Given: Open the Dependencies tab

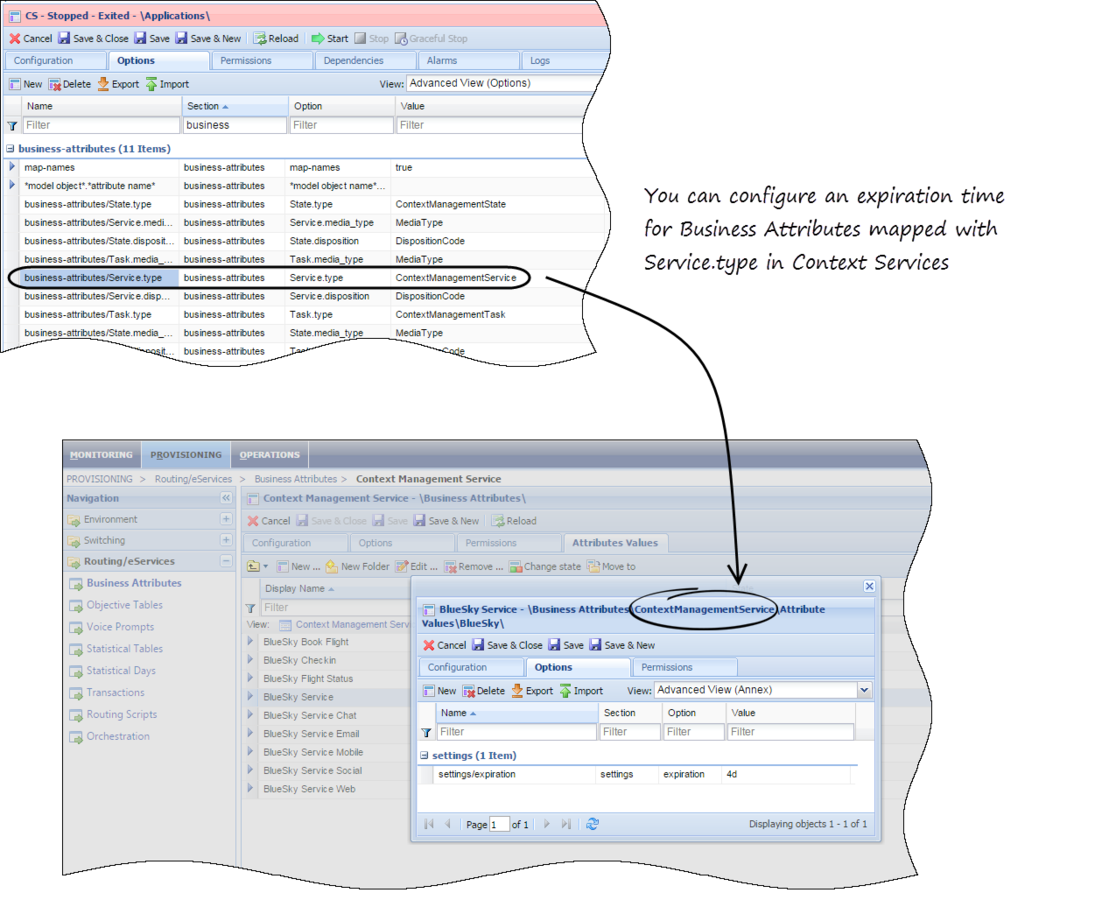Looking at the screenshot, I should [x=354, y=61].
